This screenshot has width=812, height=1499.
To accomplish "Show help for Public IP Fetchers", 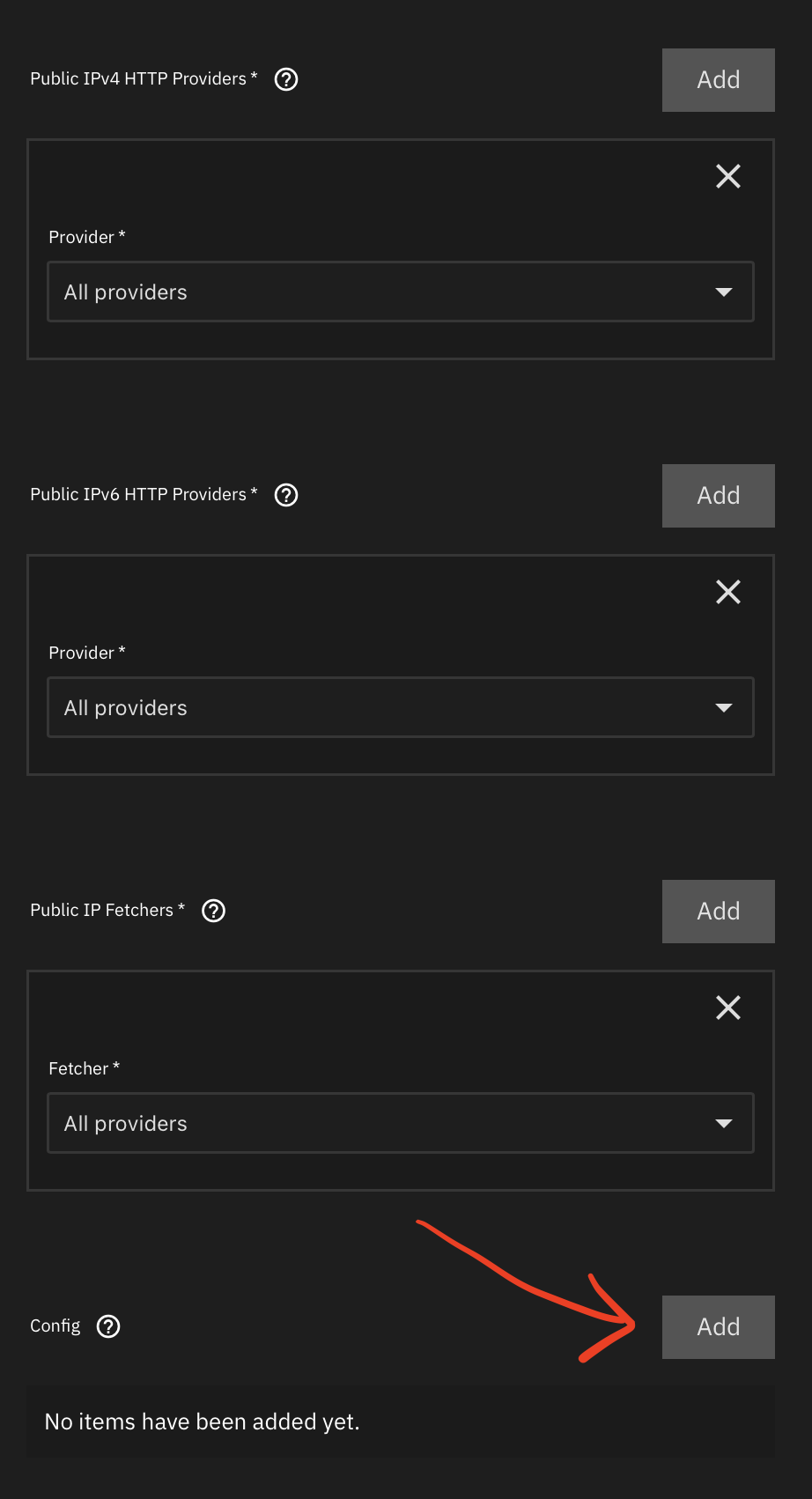I will 214,911.
